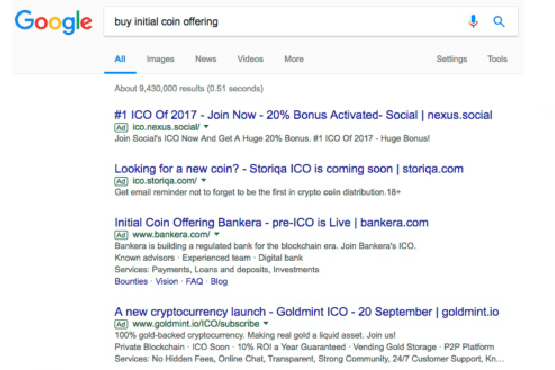555x370 pixels.
Task: Click the blue search magnifier icon
Action: click(x=499, y=22)
